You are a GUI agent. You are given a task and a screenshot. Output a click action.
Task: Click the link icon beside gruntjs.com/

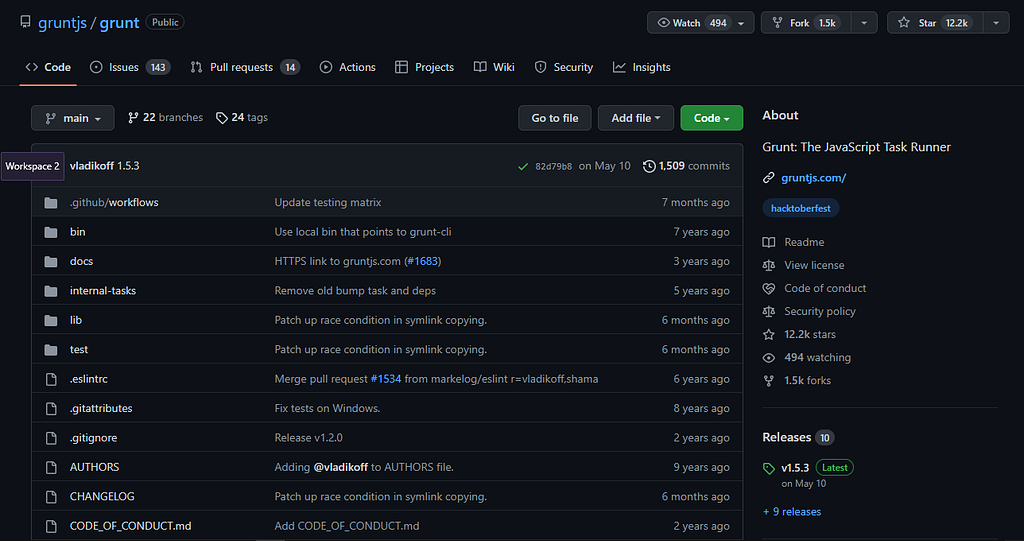[769, 178]
